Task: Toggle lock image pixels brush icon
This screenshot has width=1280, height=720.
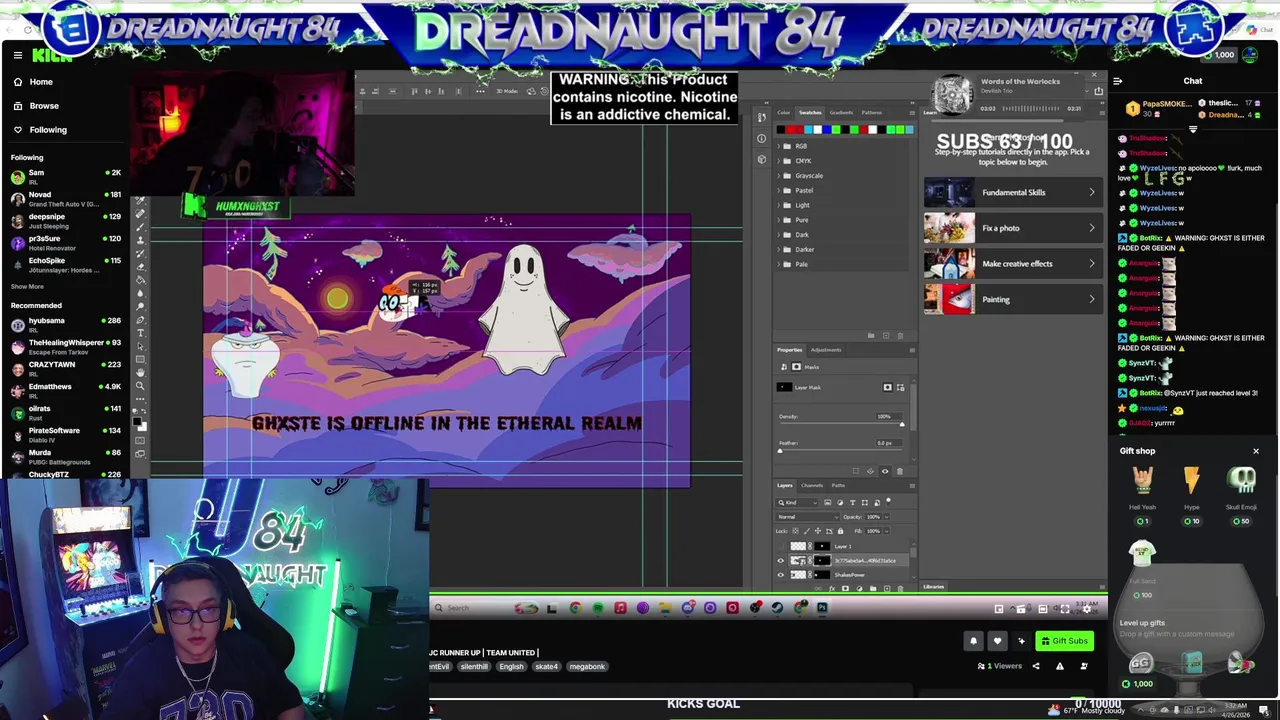Action: click(807, 531)
